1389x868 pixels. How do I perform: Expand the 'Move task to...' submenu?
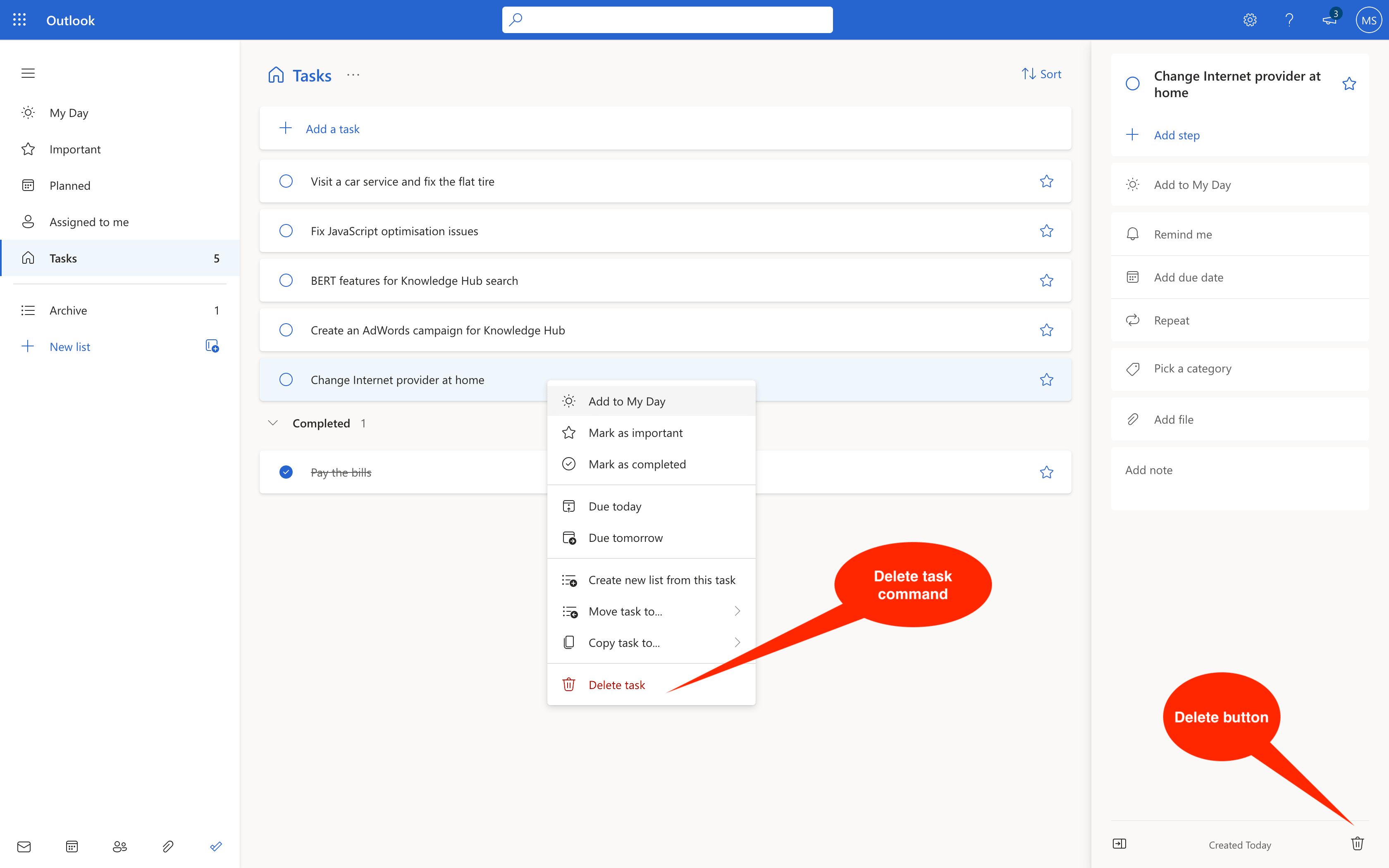pos(737,611)
